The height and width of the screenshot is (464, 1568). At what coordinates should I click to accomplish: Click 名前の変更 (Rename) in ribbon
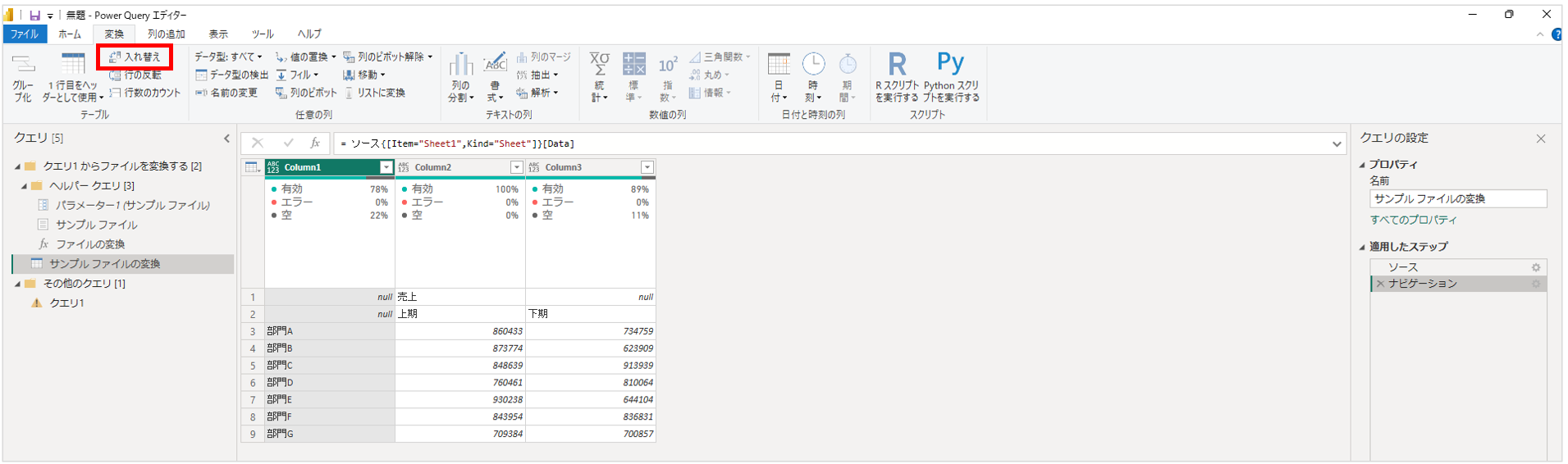click(226, 93)
